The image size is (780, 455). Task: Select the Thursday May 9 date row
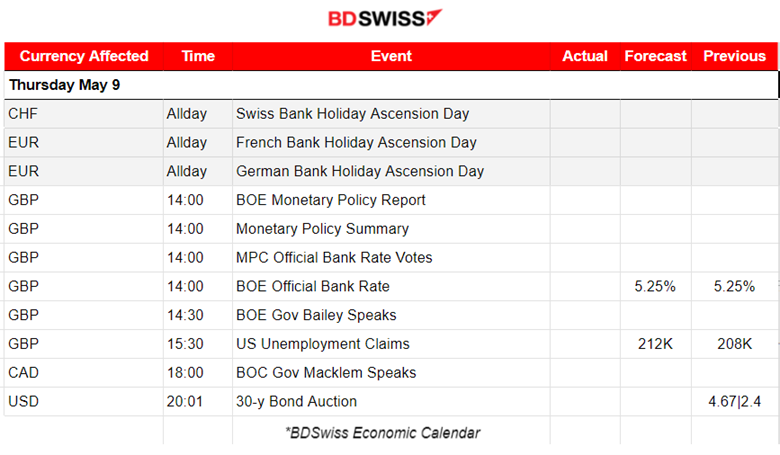point(391,85)
